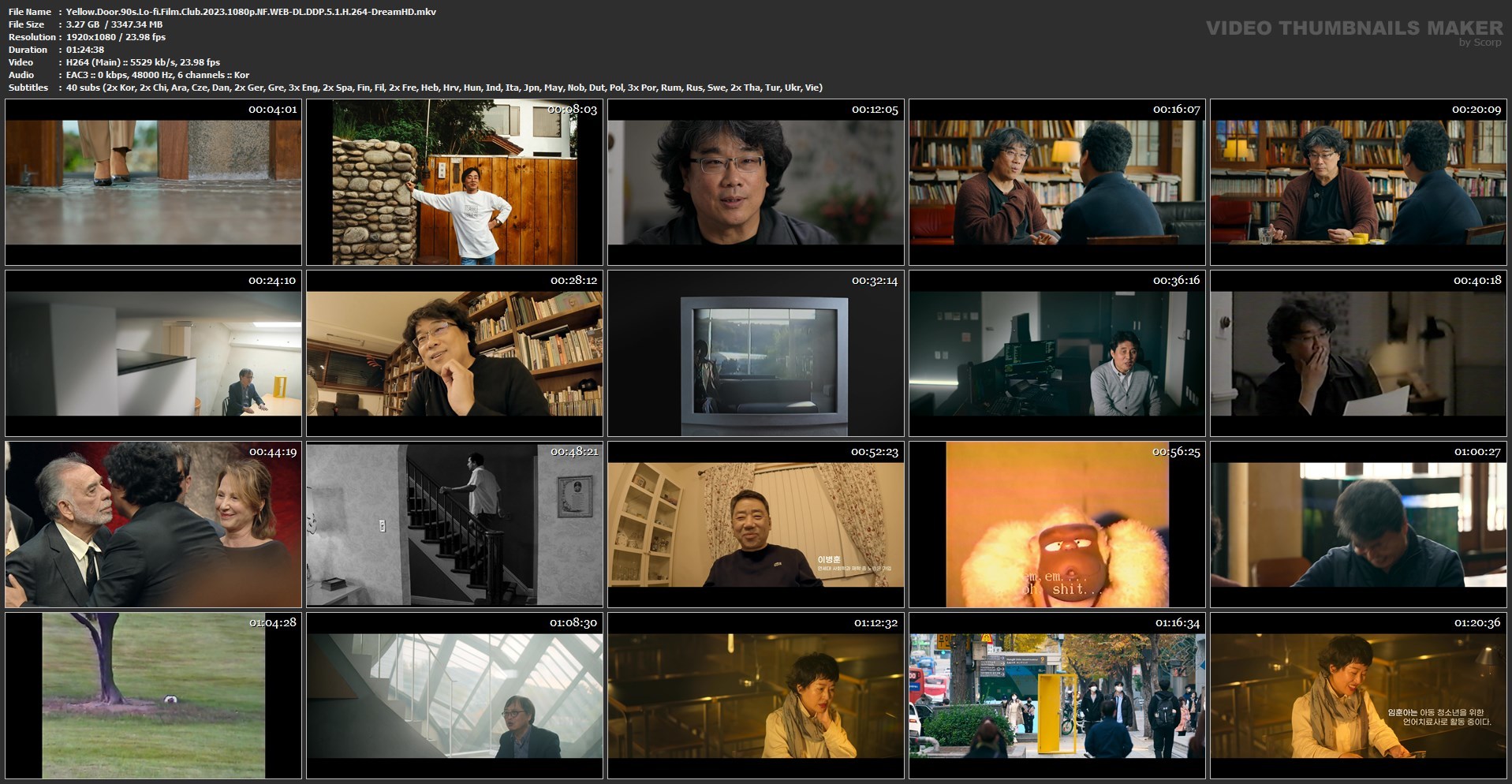The height and width of the screenshot is (784, 1512).
Task: Open the red carpet frame 00:44:19
Action: click(153, 525)
